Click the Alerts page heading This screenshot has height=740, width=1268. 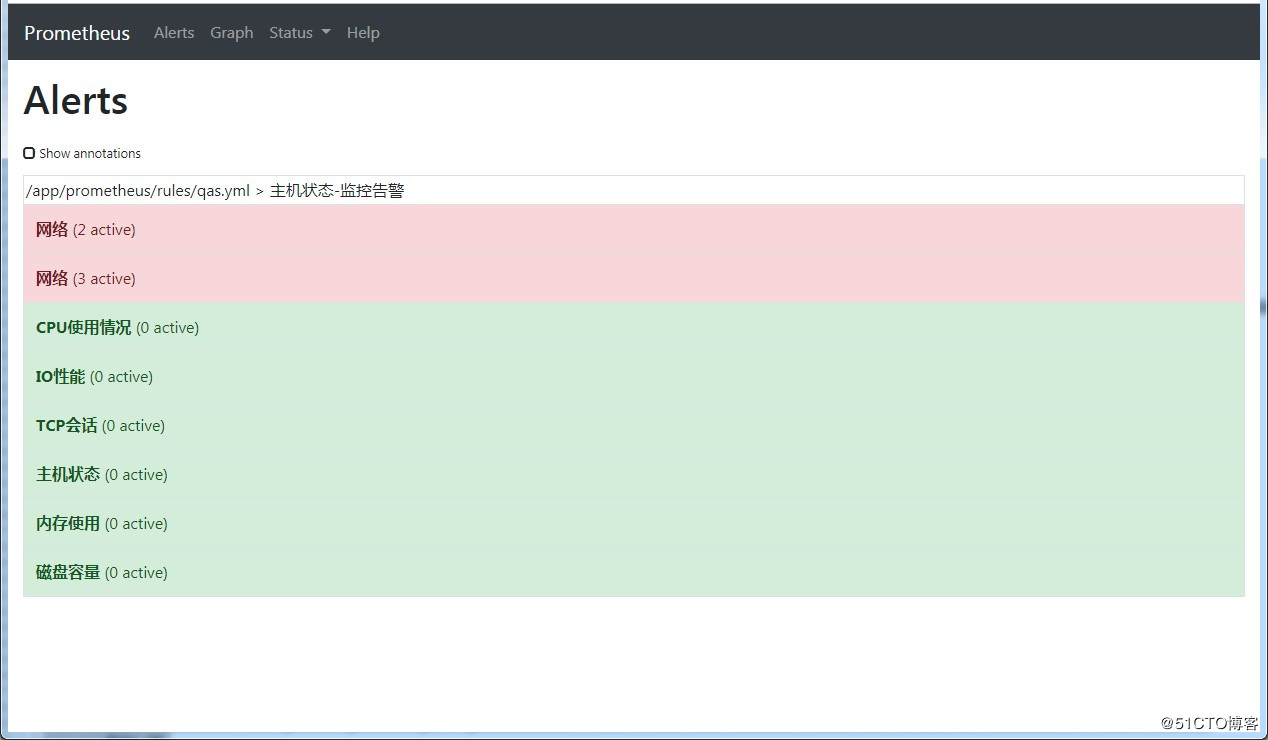pos(76,101)
